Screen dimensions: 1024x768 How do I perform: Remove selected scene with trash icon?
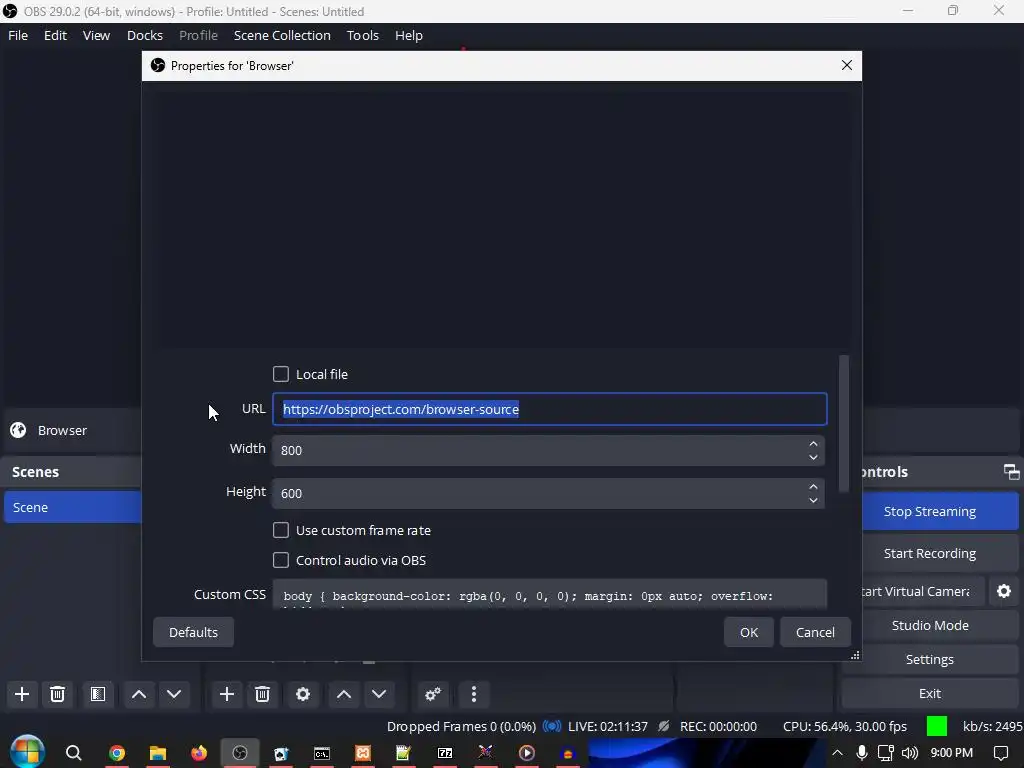click(57, 694)
